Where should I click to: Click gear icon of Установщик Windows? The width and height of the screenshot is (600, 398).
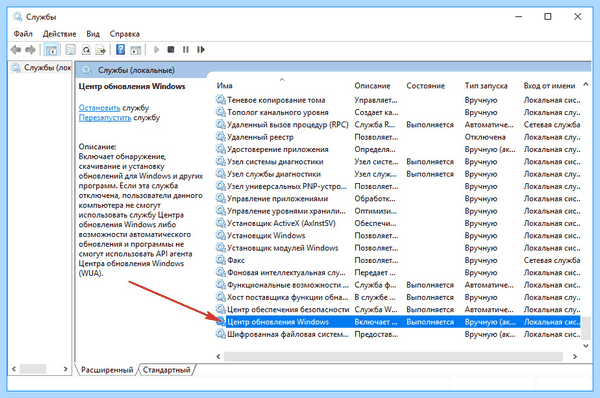point(220,235)
